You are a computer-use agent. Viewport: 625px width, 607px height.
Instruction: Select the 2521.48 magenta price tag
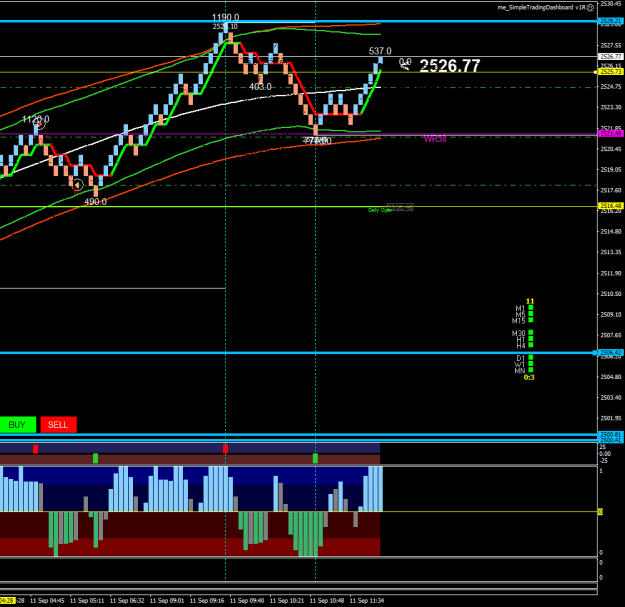[x=611, y=134]
